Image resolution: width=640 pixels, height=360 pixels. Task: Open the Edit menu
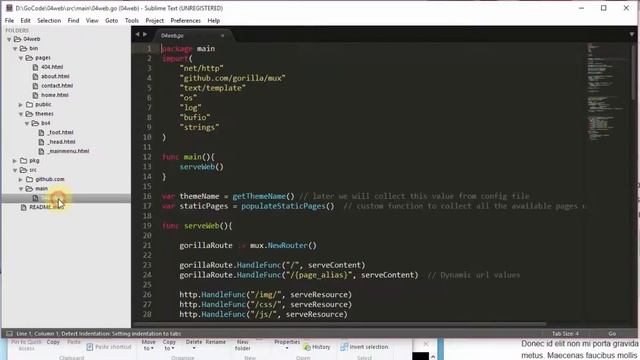click(x=25, y=20)
